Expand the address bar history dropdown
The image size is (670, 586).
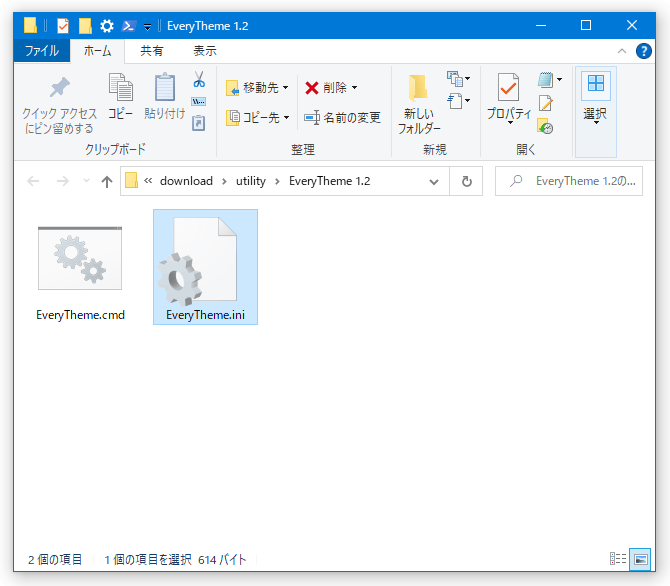[434, 182]
